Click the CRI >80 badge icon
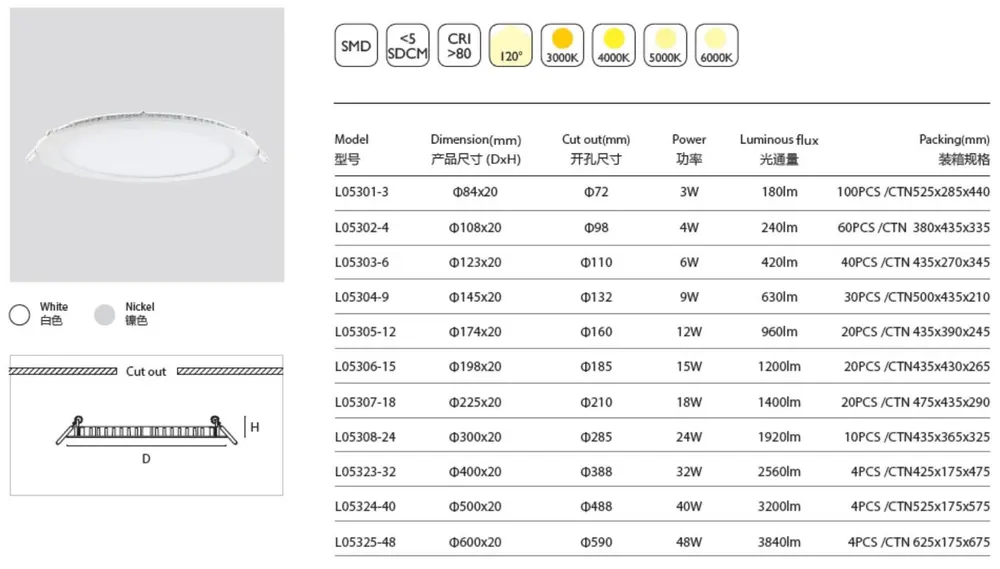Screen dimensions: 1000x569 [x=459, y=45]
